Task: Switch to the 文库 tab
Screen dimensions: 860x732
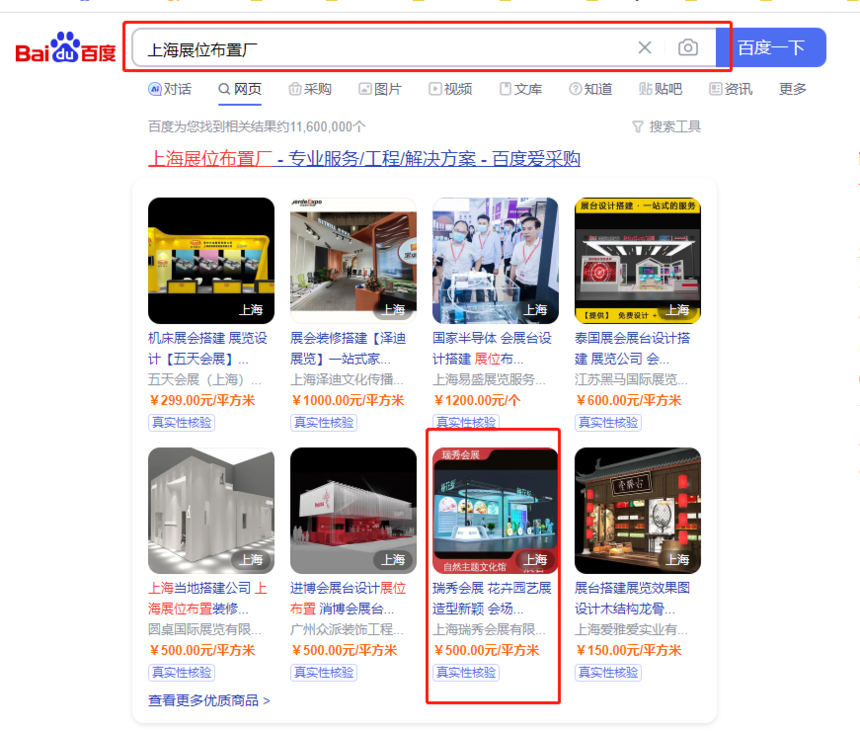Action: tap(521, 89)
